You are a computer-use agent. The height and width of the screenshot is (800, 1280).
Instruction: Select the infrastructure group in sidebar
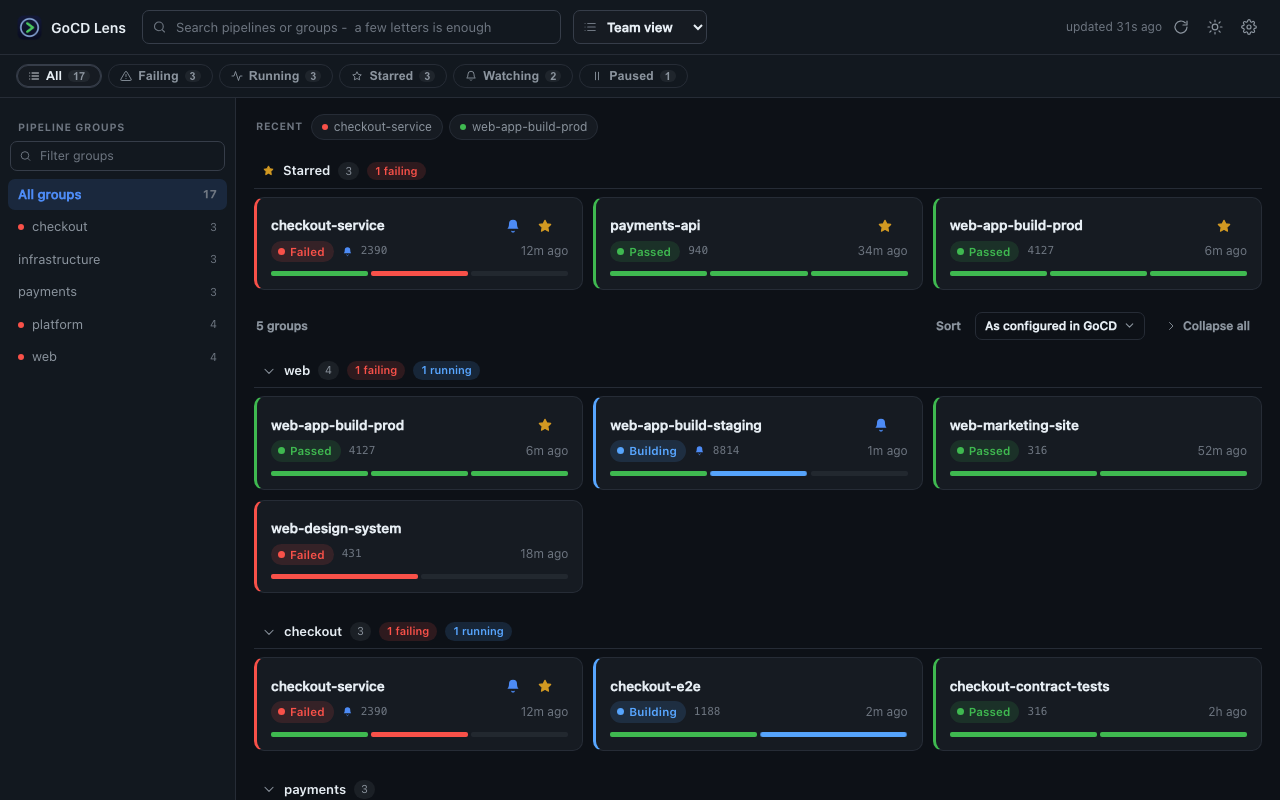pyautogui.click(x=117, y=259)
